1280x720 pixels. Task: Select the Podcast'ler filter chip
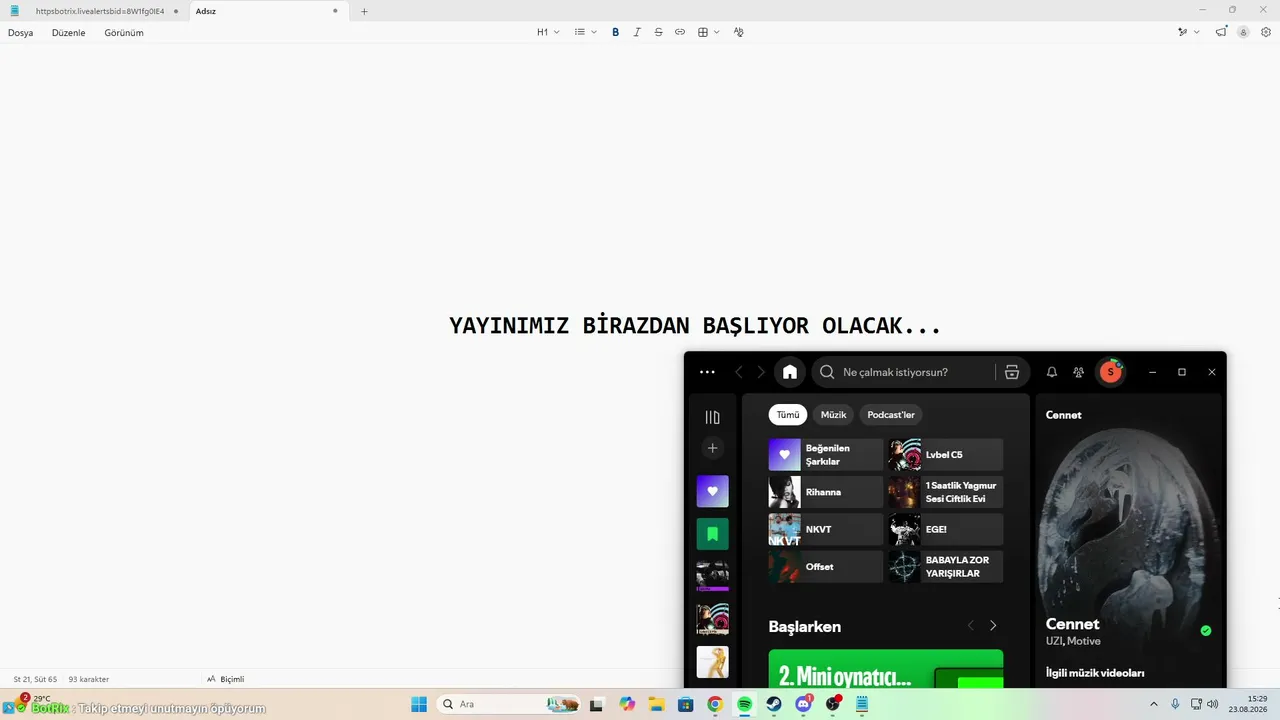891,415
